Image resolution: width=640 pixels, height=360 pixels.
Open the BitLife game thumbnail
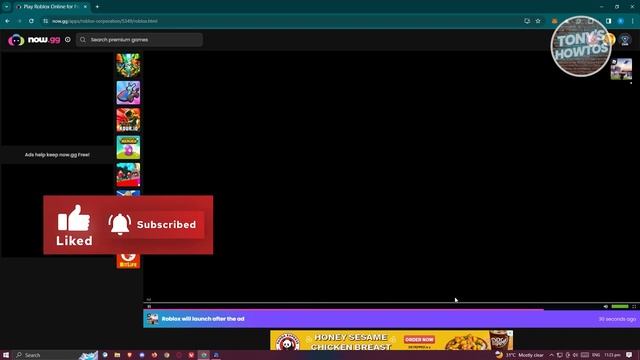point(128,261)
